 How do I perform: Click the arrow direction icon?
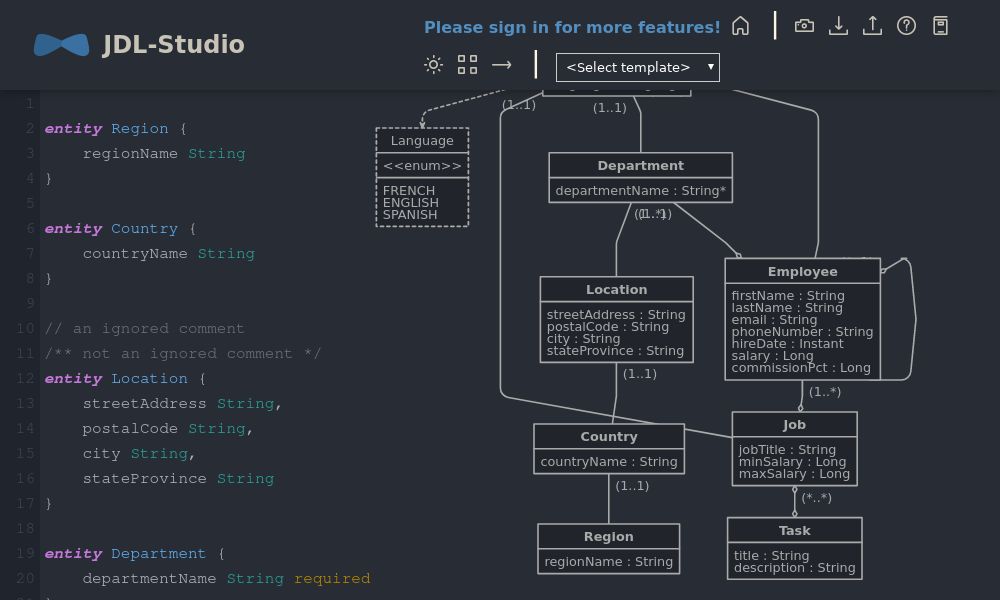pos(502,64)
